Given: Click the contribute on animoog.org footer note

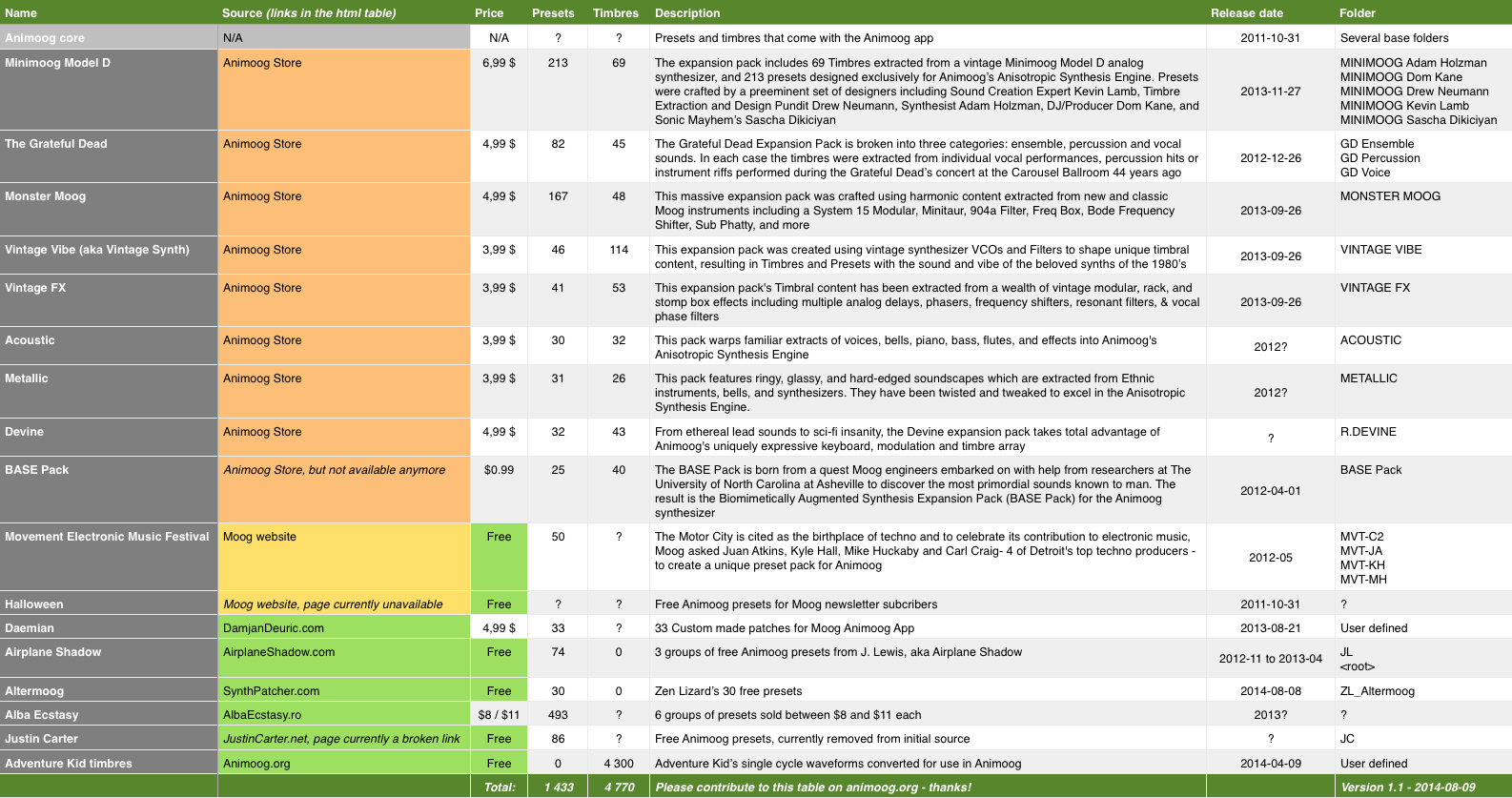Looking at the screenshot, I should pyautogui.click(x=813, y=788).
